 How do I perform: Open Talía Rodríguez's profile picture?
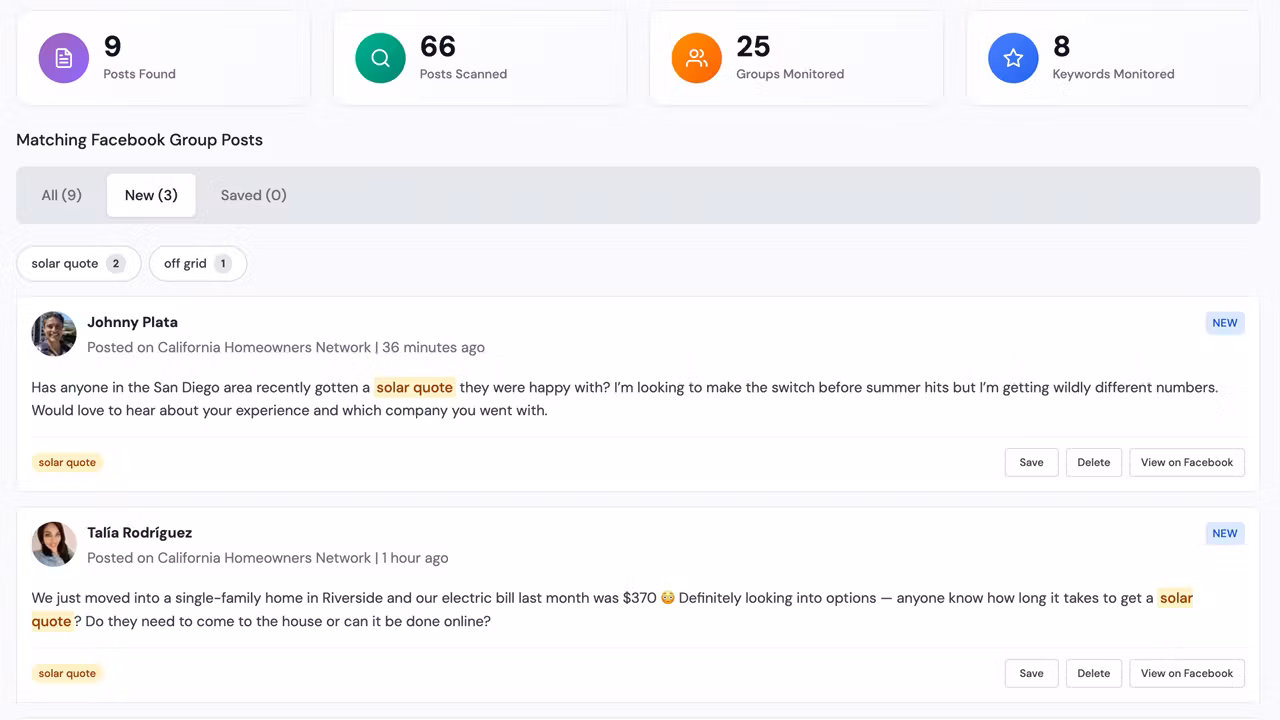click(54, 545)
